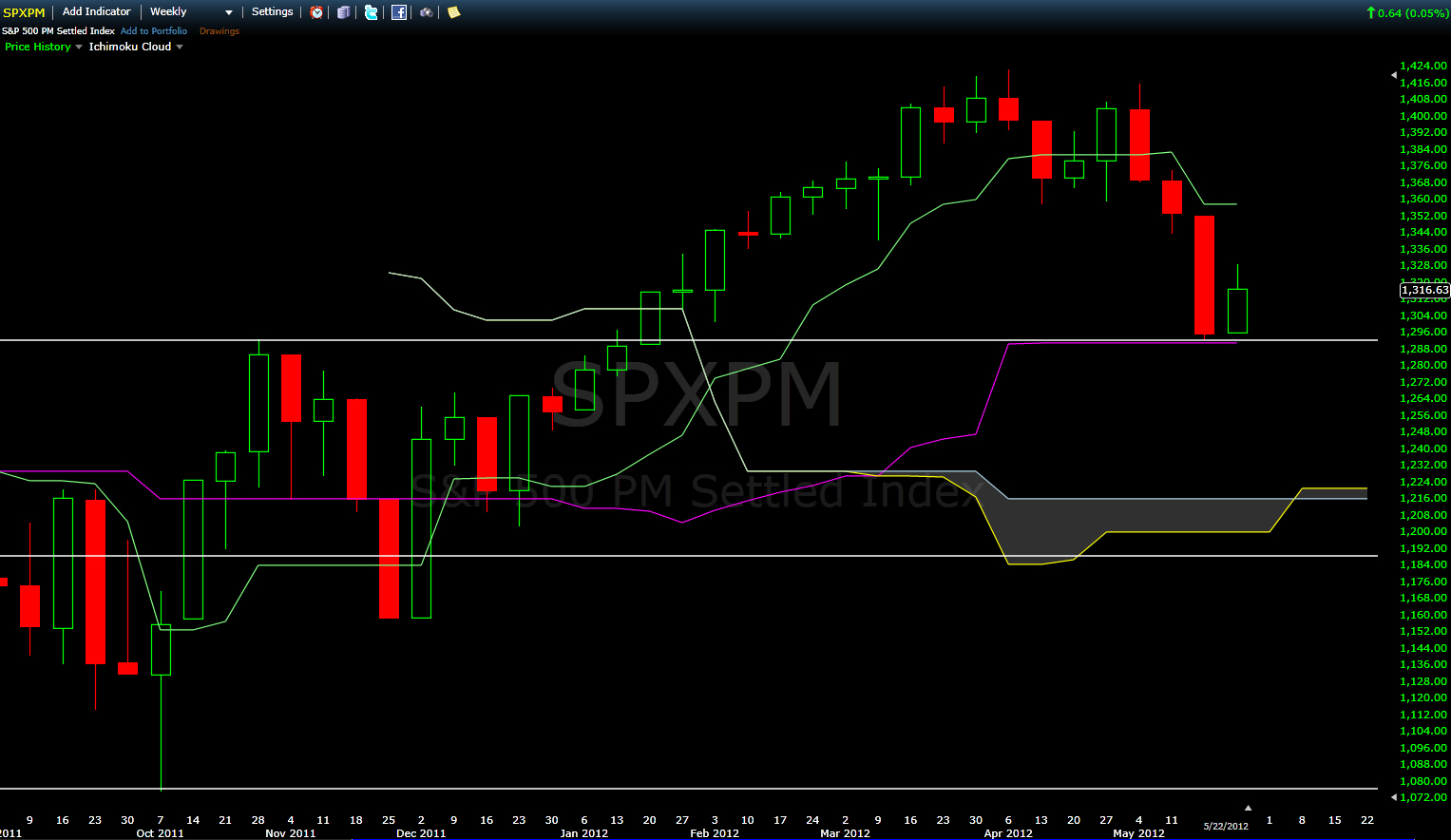
Task: Click Price History label
Action: pyautogui.click(x=38, y=47)
